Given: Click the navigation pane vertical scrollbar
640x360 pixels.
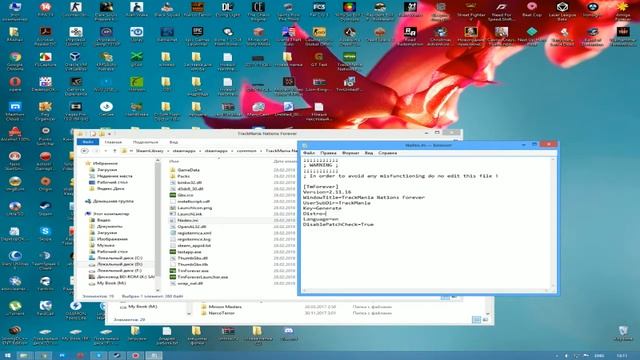Looking at the screenshot, I should [158, 224].
